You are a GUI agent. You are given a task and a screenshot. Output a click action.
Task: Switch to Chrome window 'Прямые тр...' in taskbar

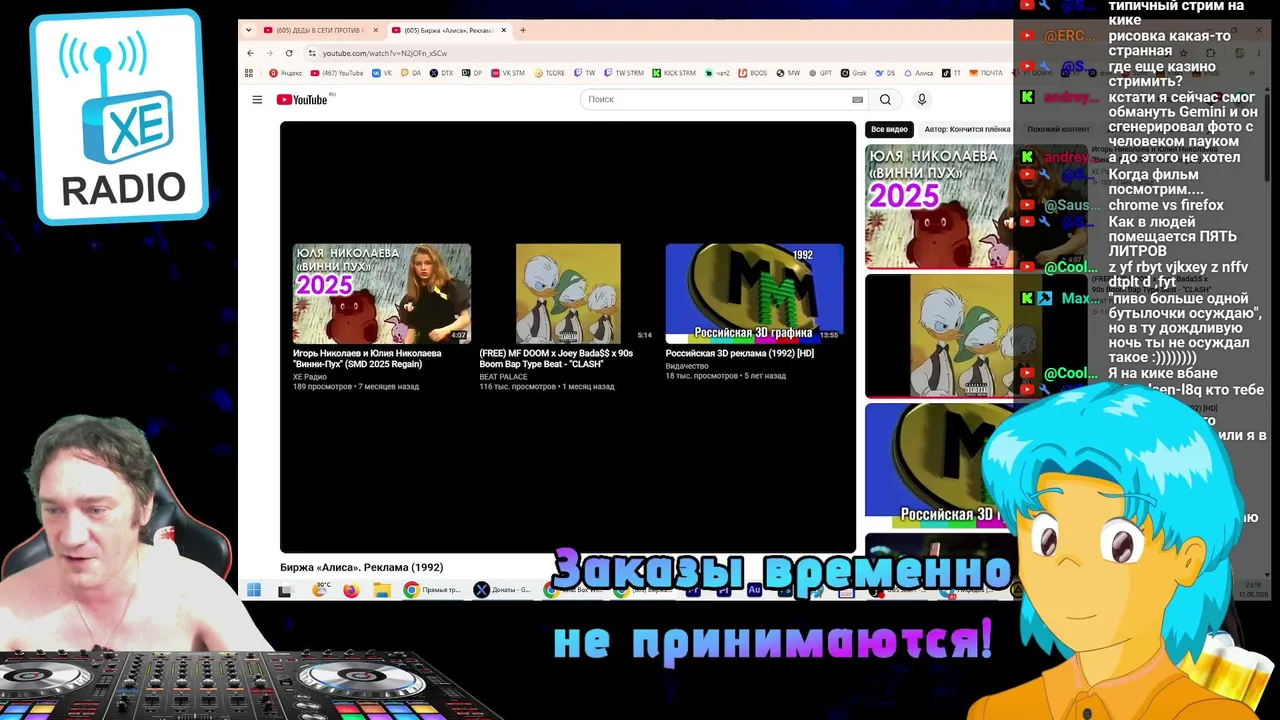tap(432, 590)
